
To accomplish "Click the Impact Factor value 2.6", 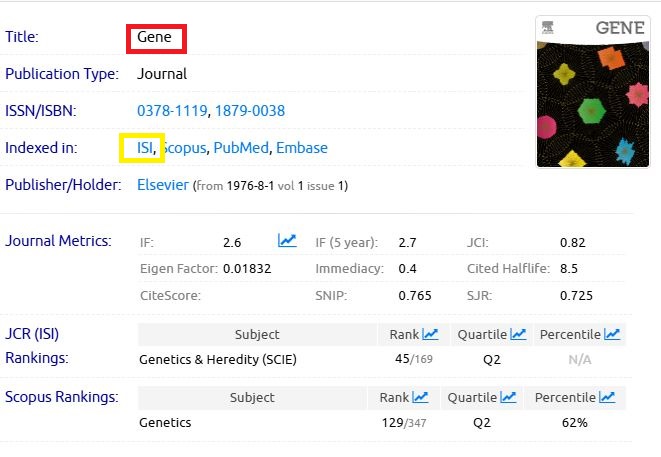I will point(232,242).
